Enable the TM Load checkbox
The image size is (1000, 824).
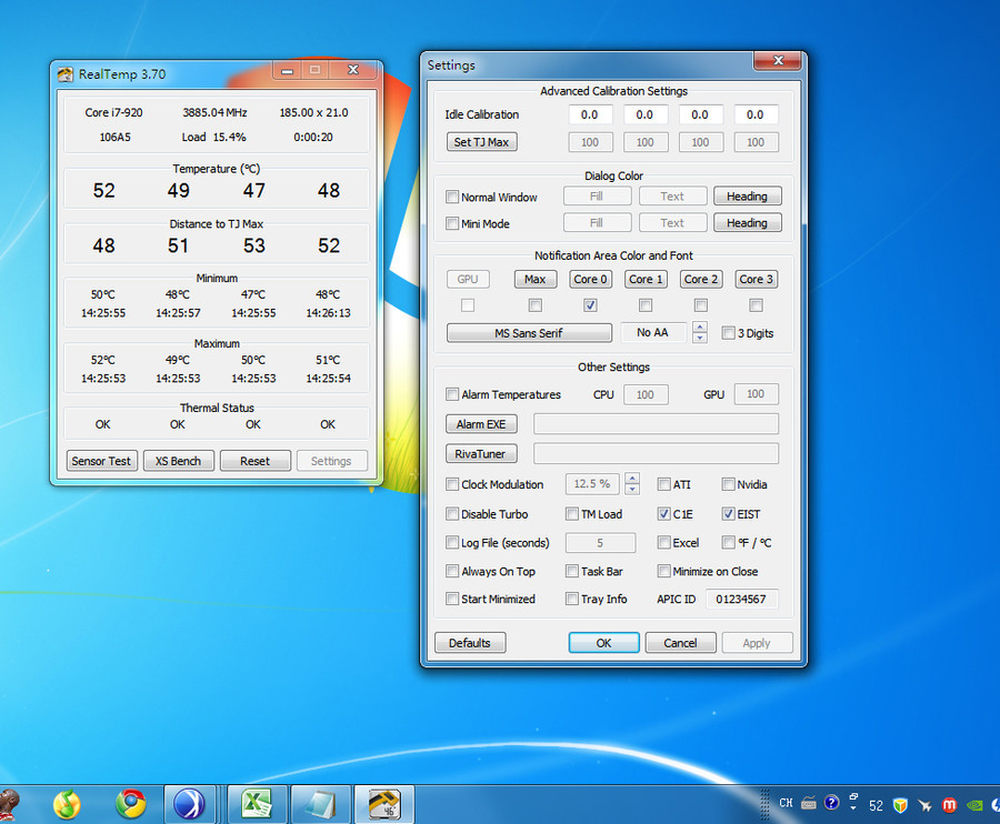(572, 514)
